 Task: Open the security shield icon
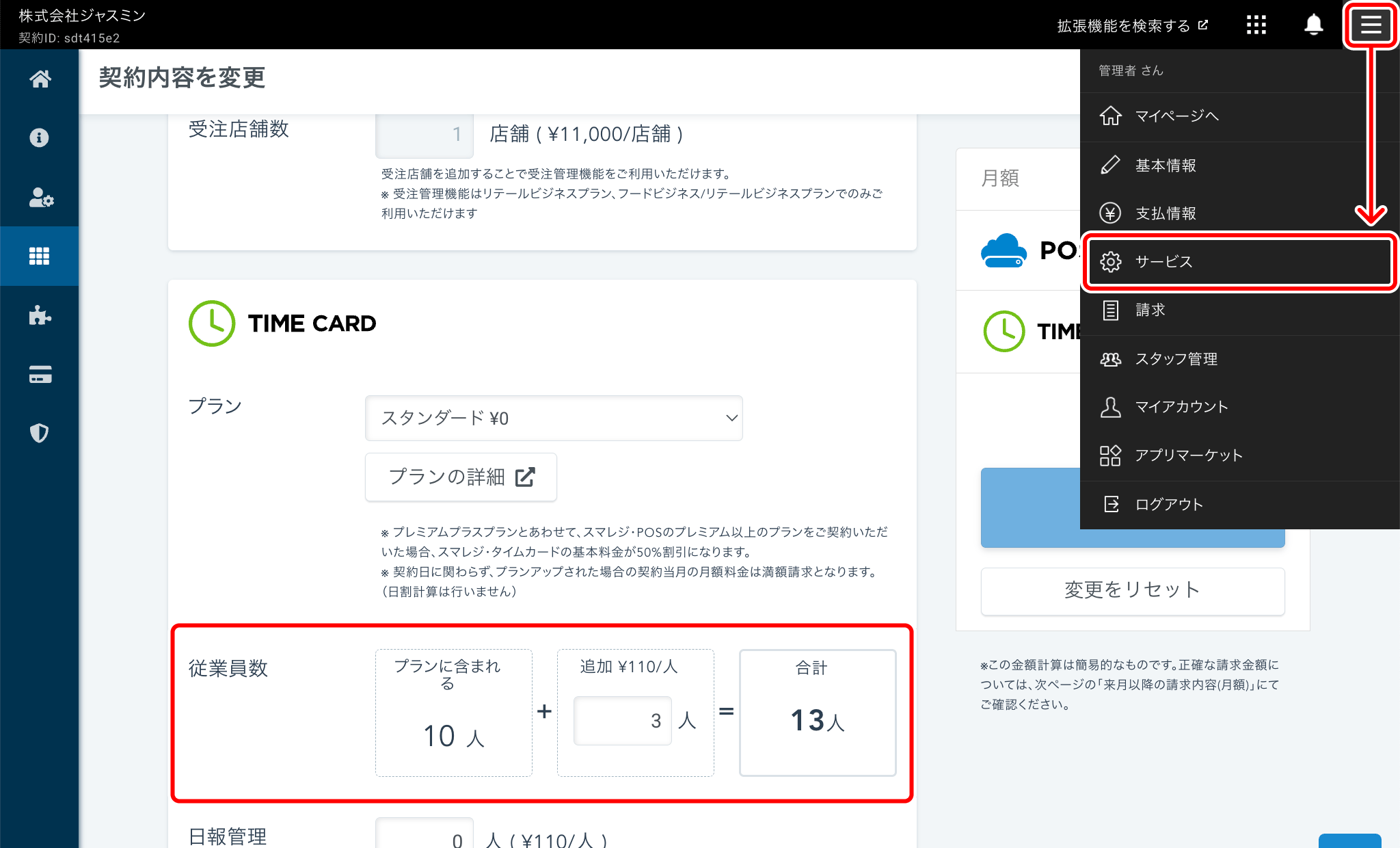pyautogui.click(x=39, y=433)
